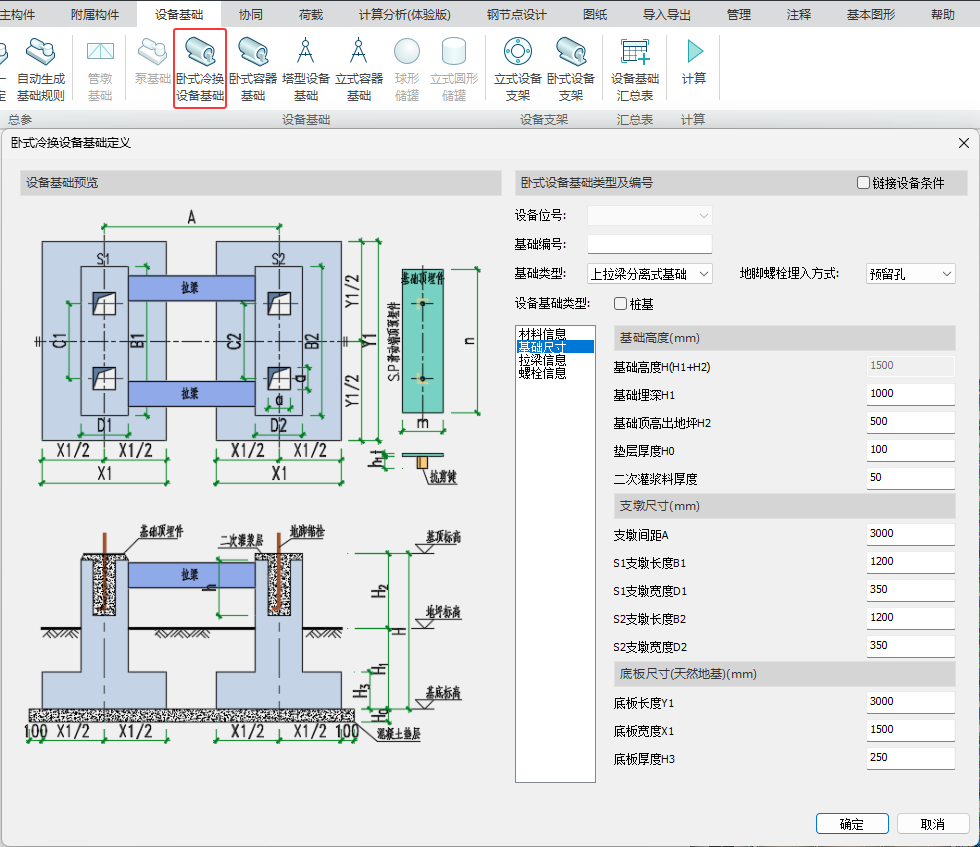The width and height of the screenshot is (980, 847).
Task: Open the 导入导出 ribbon tab
Action: tap(667, 15)
